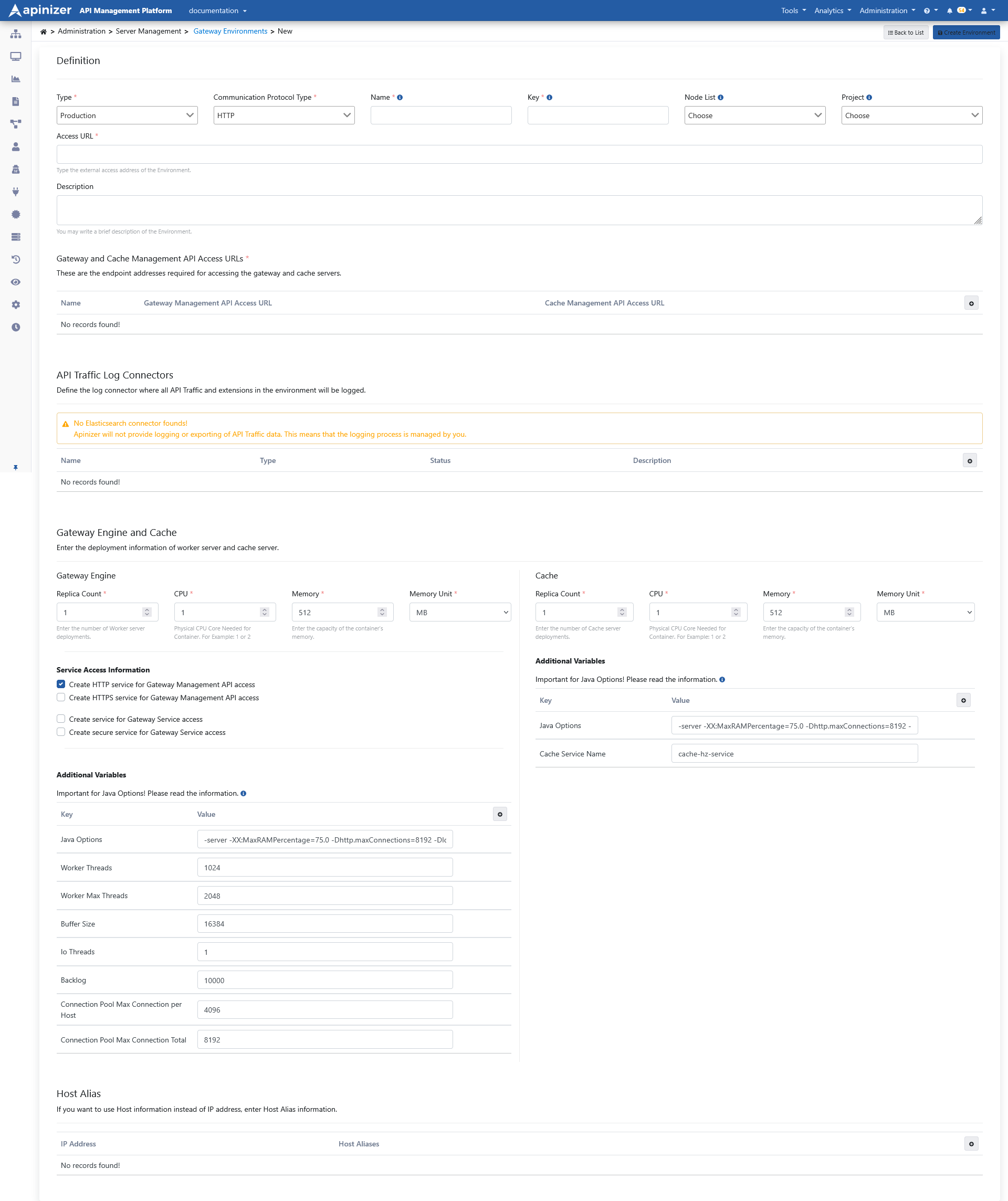Click the home icon in the breadcrumb

coord(44,31)
